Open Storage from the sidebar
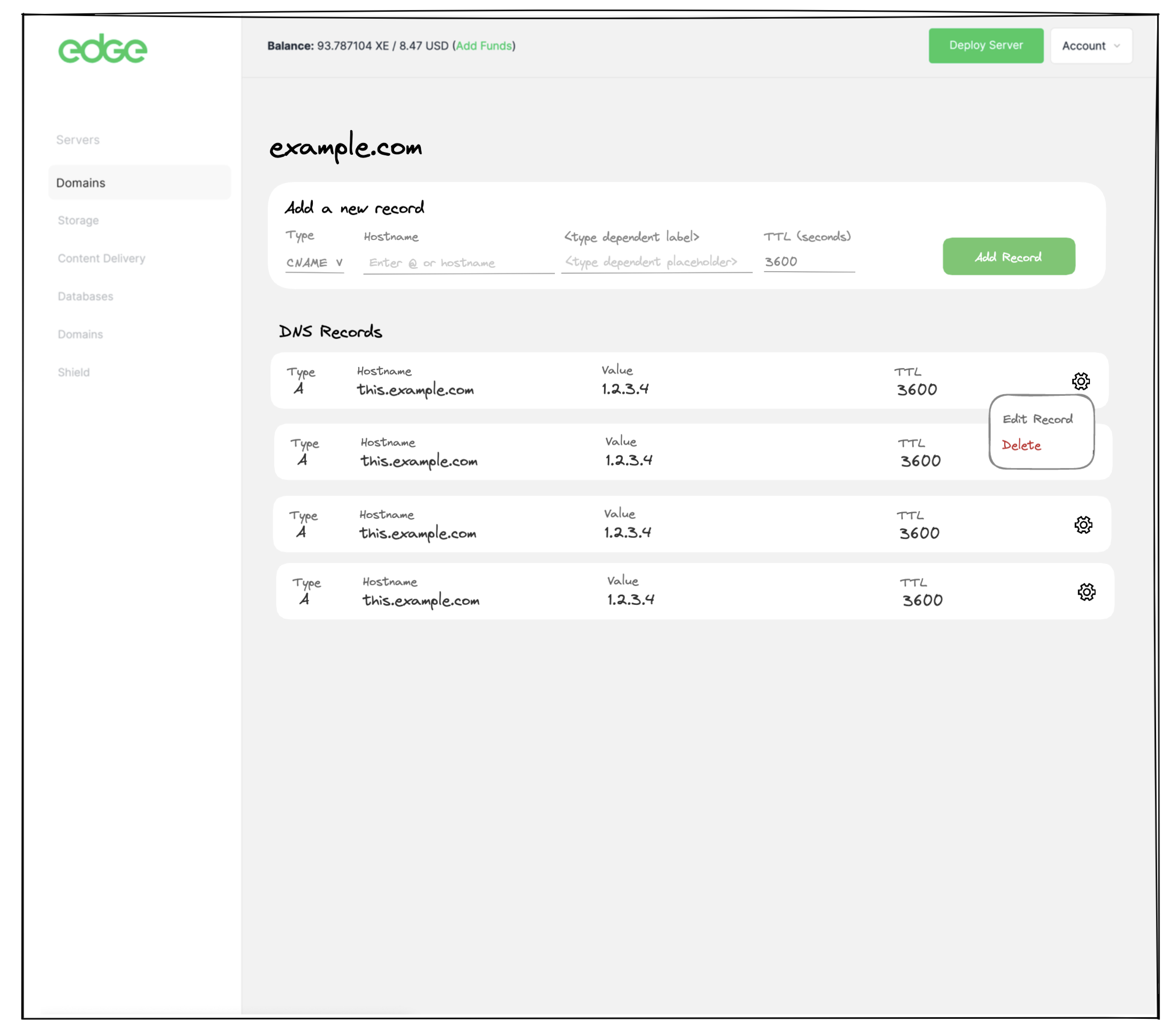The height and width of the screenshot is (1036, 1175). tap(78, 220)
